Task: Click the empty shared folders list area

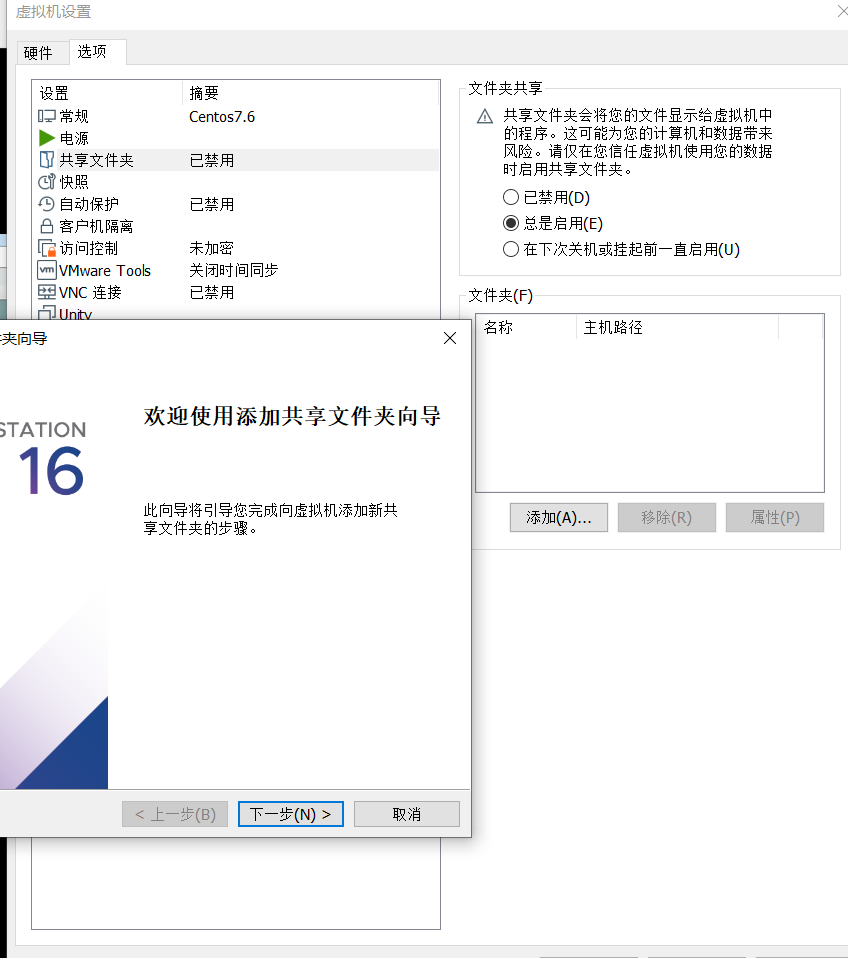Action: click(x=649, y=415)
